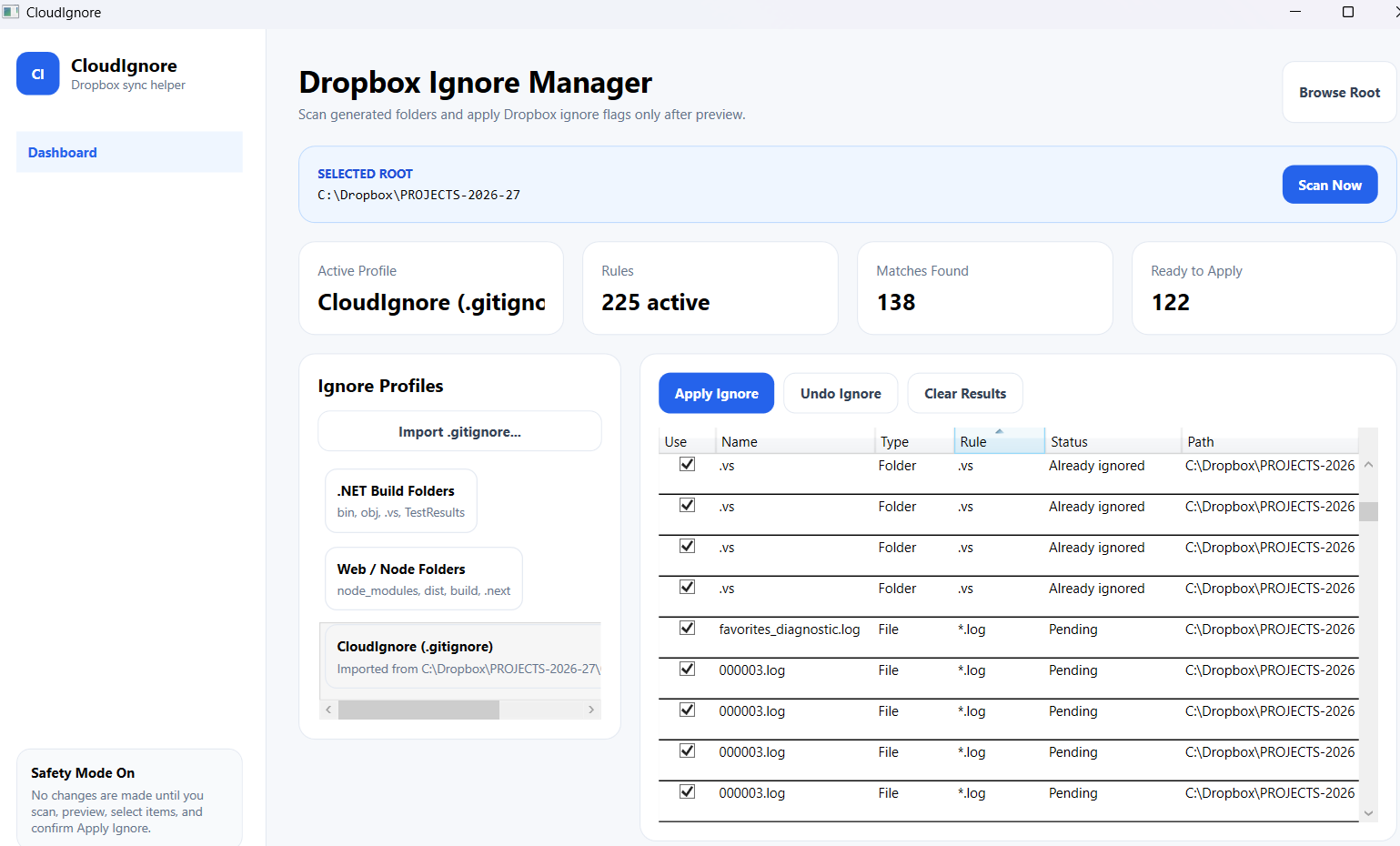The image size is (1400, 846).
Task: Click the results table scroll-up arrow
Action: point(1368,465)
